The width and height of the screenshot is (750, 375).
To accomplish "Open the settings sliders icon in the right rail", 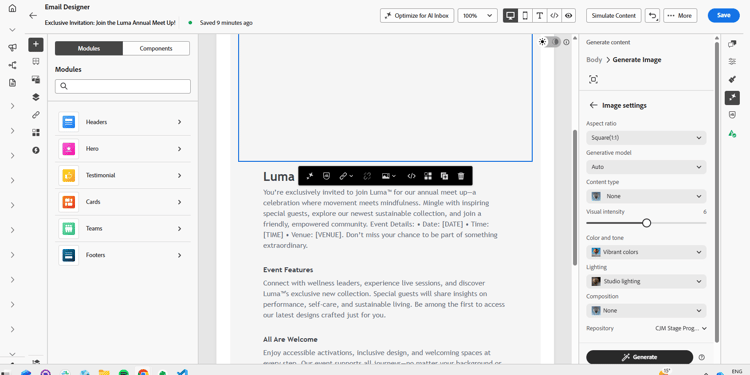I will pyautogui.click(x=732, y=61).
